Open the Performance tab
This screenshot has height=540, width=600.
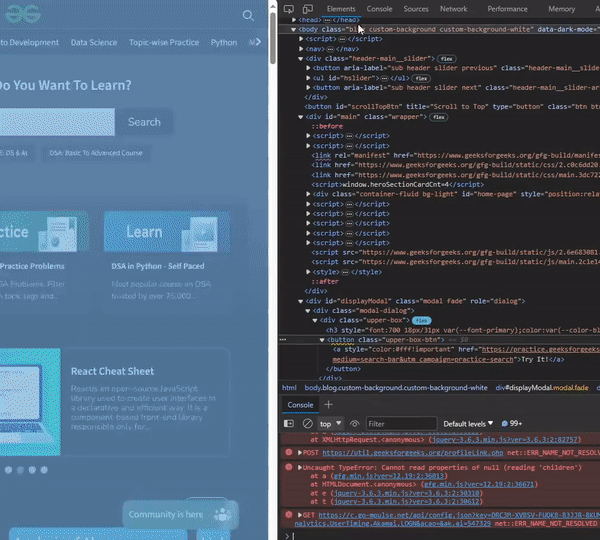click(x=507, y=9)
